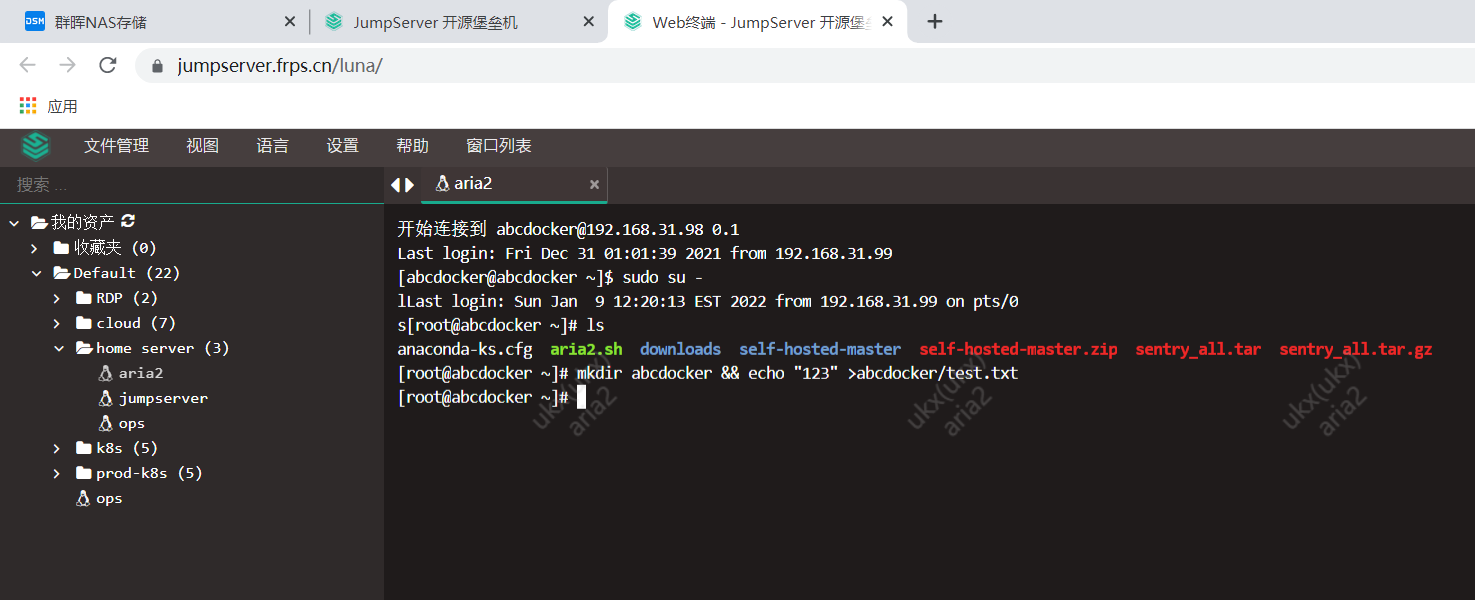The image size is (1475, 600).
Task: Open the 文件管理 menu
Action: tap(117, 146)
